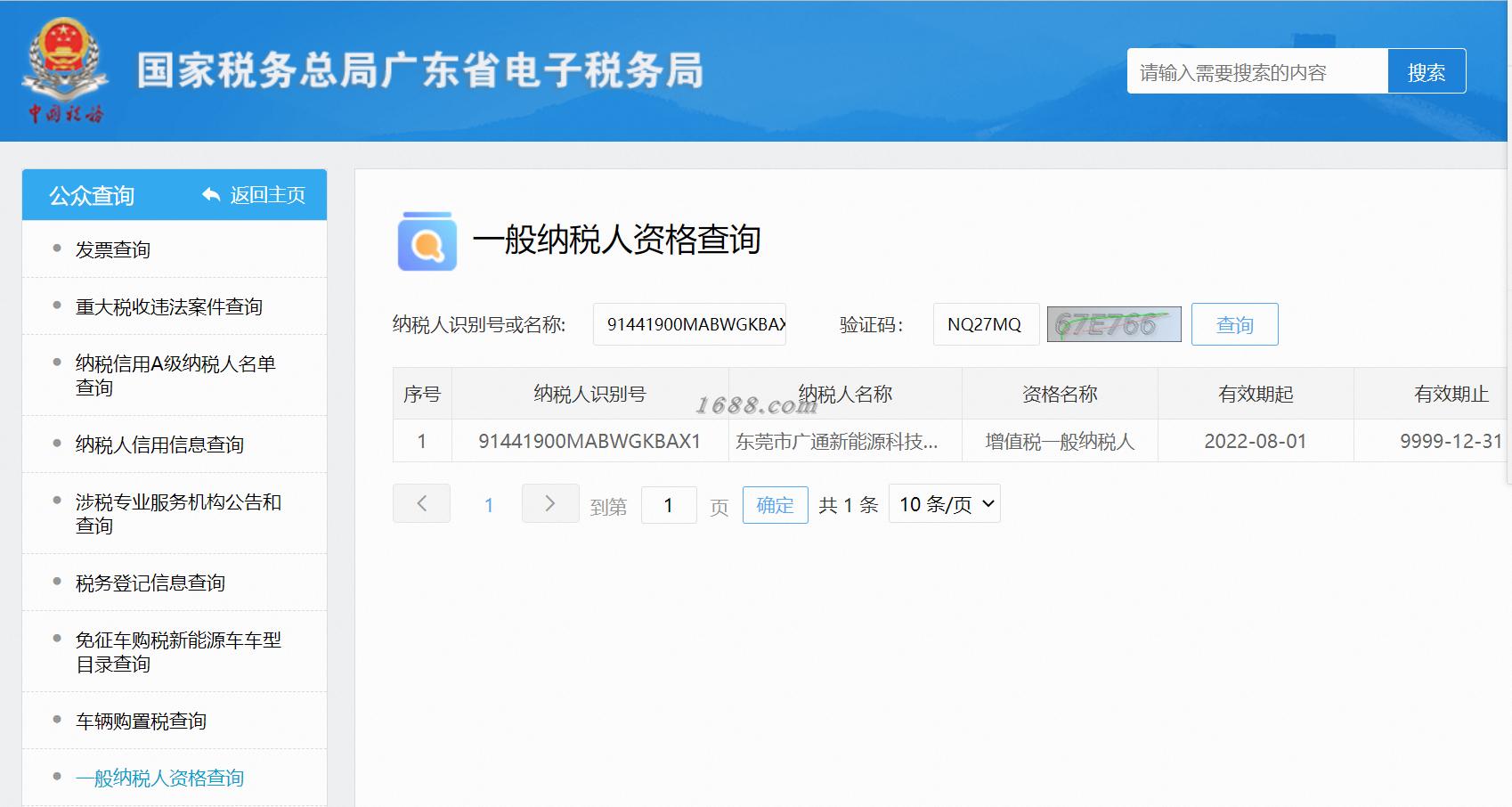1512x807 pixels.
Task: Focus the site search input field
Action: [x=1257, y=71]
